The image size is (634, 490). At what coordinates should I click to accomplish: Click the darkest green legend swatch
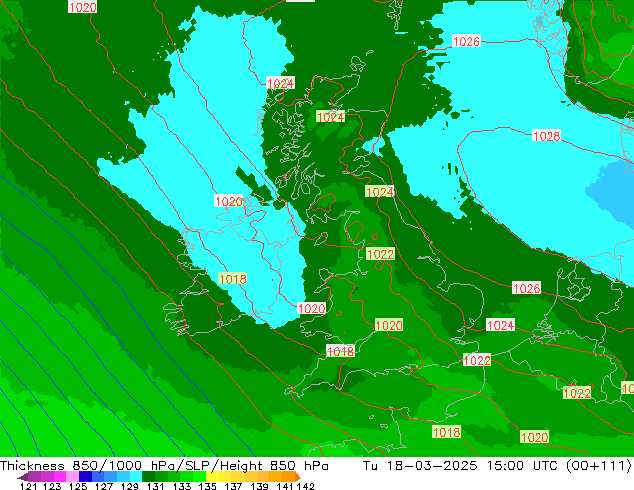pos(148,477)
